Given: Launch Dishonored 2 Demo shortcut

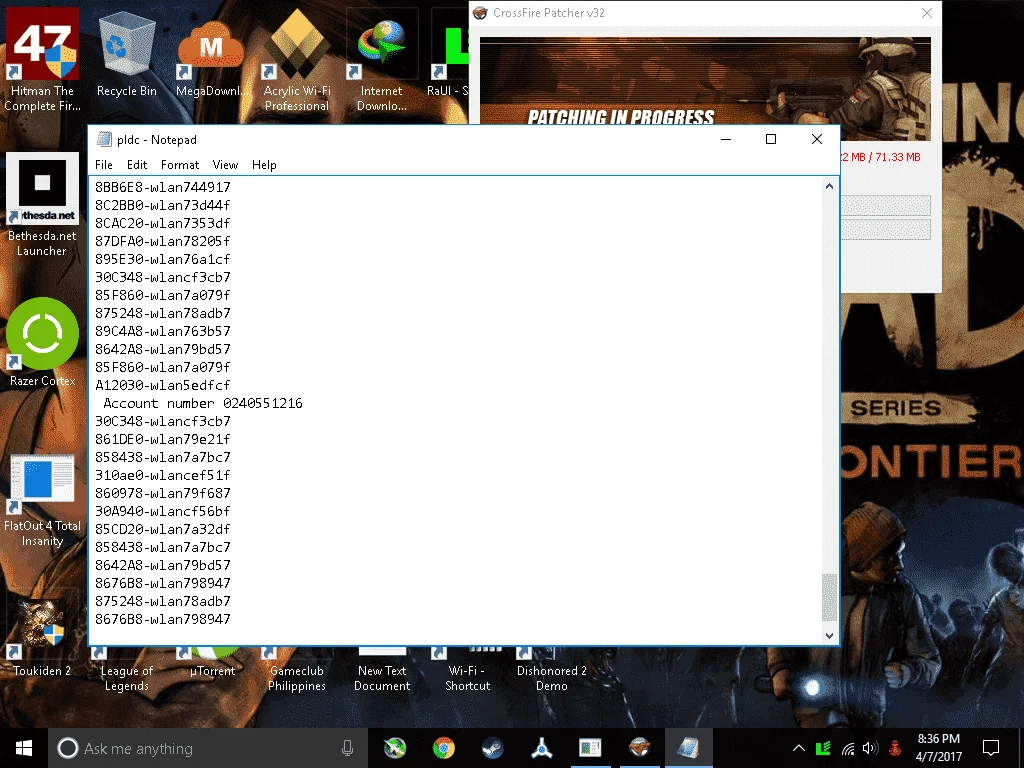Looking at the screenshot, I should click(x=552, y=669).
